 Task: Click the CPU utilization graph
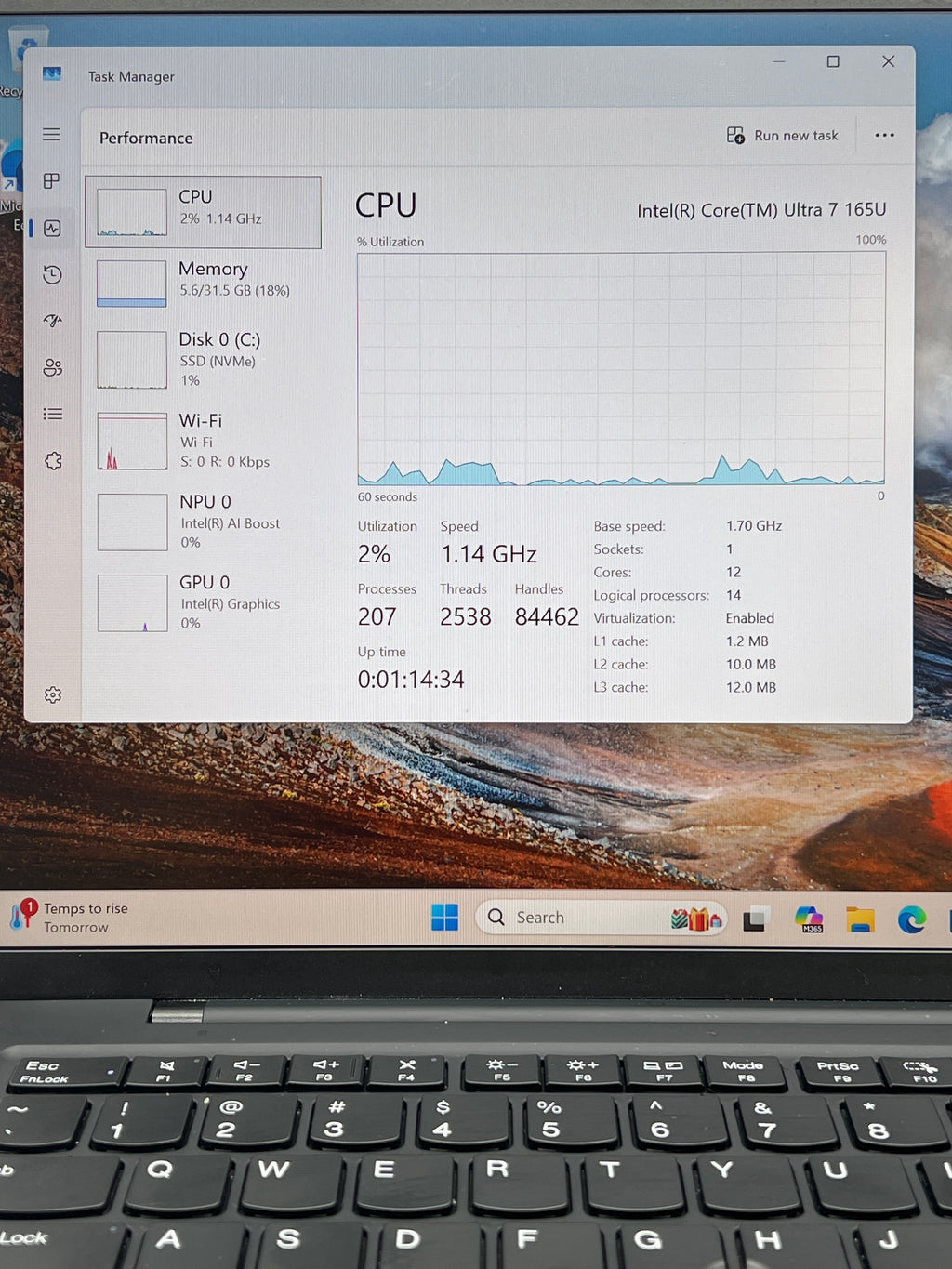(x=621, y=368)
